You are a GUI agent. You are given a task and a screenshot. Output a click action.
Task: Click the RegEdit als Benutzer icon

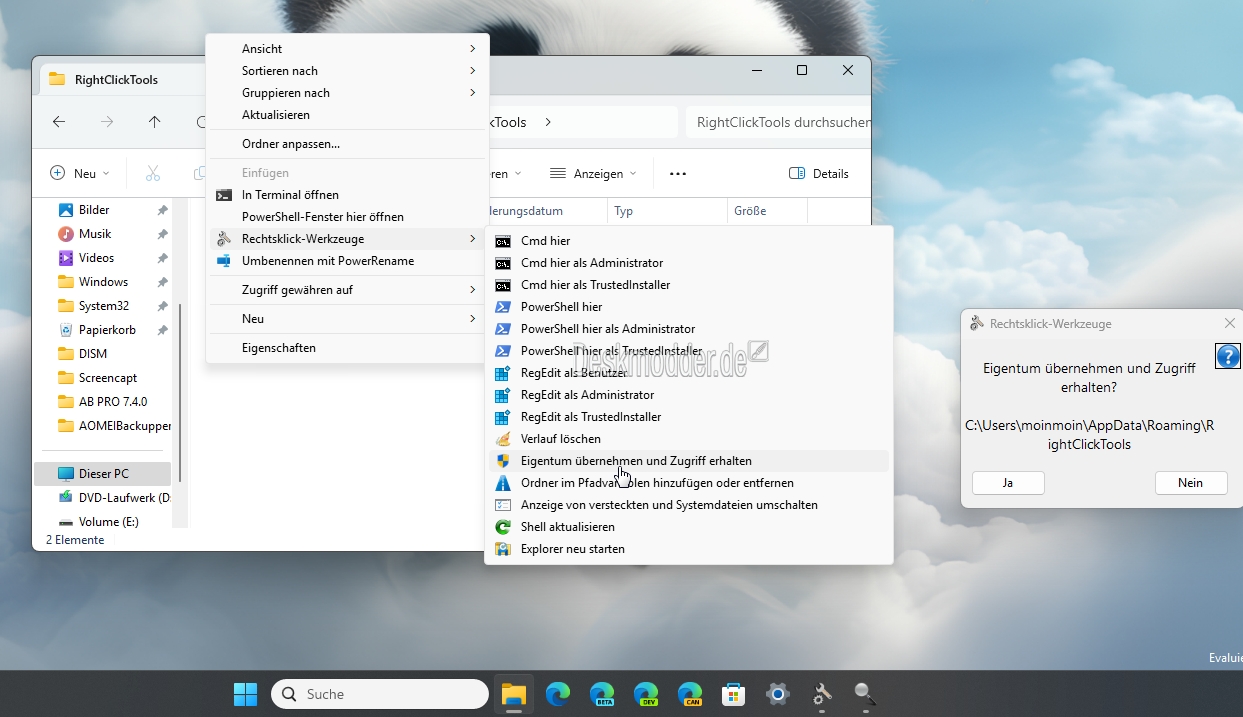503,373
